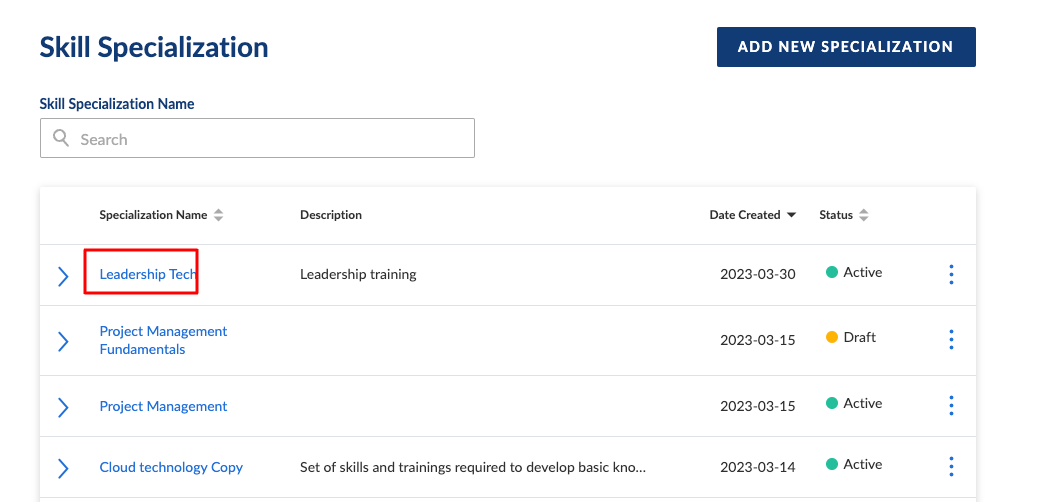Click the search magnifier icon
This screenshot has height=502, width=1058.
coord(61,138)
